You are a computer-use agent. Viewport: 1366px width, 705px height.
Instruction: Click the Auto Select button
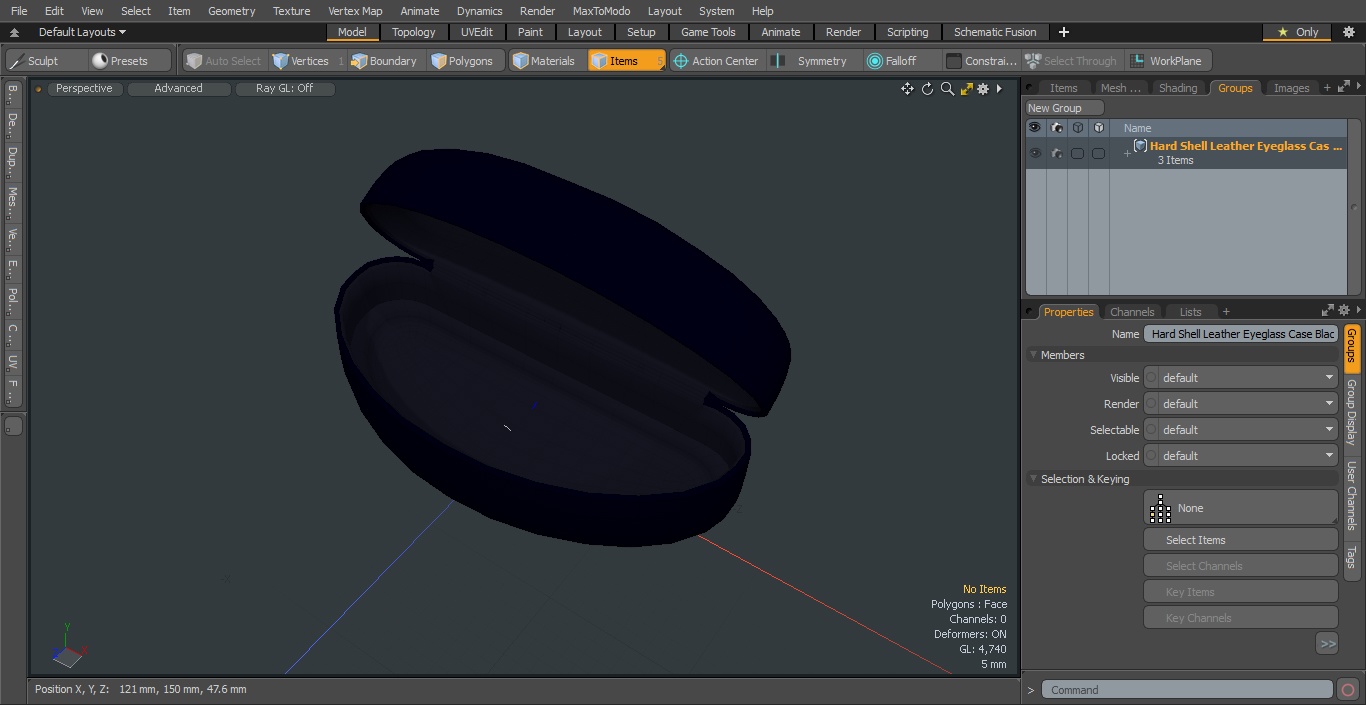tap(224, 61)
